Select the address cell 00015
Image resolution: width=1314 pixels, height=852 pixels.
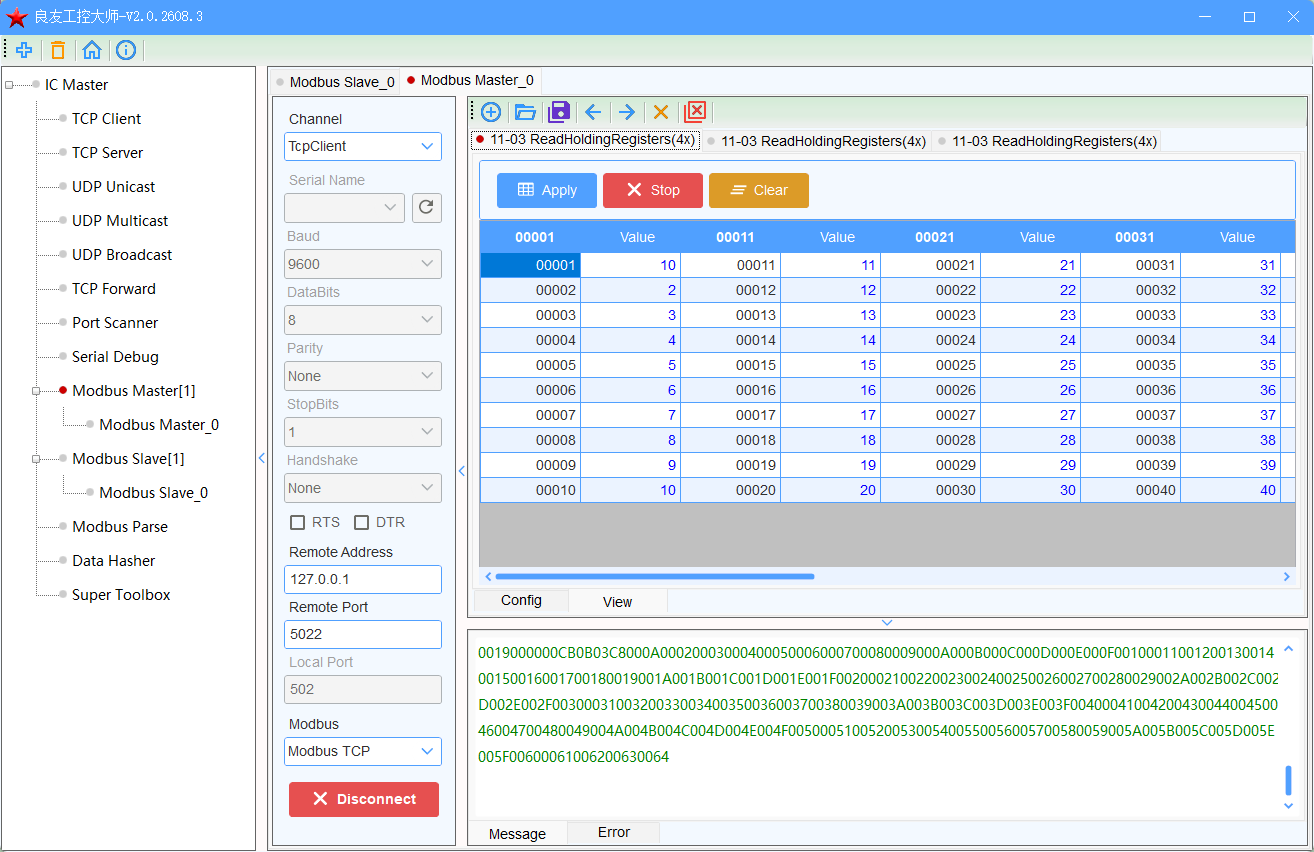pos(731,365)
